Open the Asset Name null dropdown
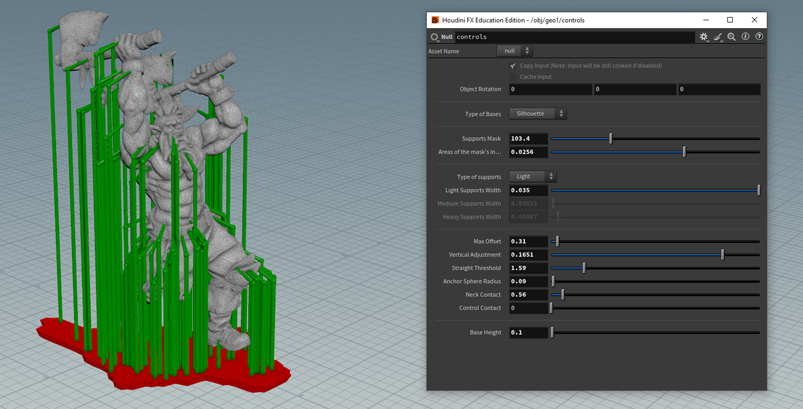Screen dimensions: 803x409 tap(515, 51)
